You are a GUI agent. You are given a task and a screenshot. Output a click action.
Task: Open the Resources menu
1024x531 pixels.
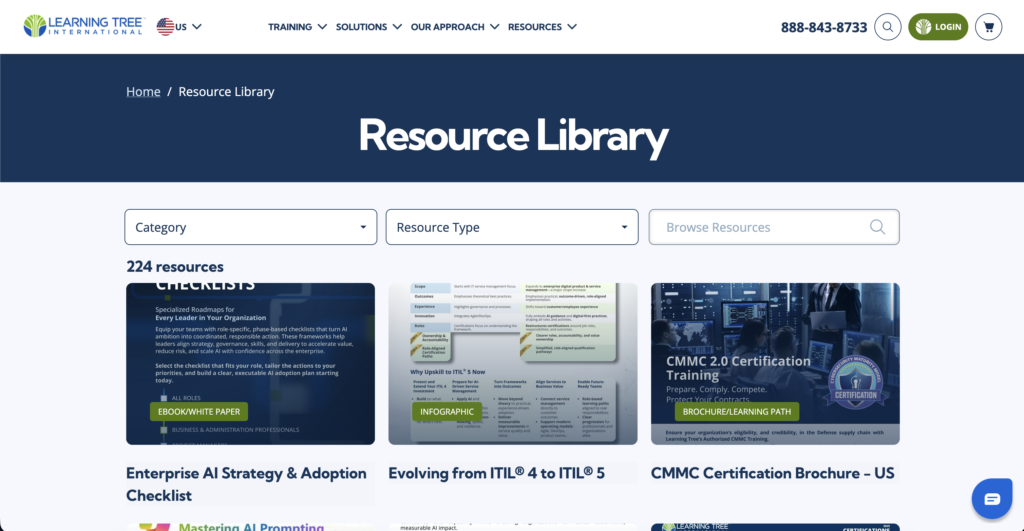tap(535, 27)
